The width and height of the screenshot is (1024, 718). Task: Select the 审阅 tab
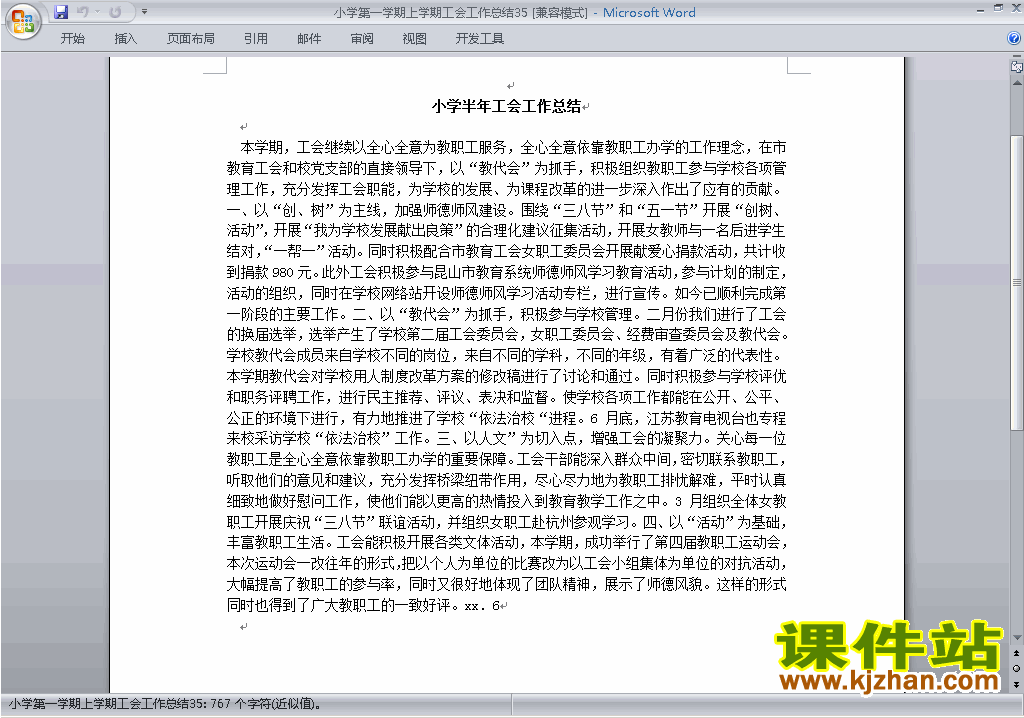click(x=362, y=39)
